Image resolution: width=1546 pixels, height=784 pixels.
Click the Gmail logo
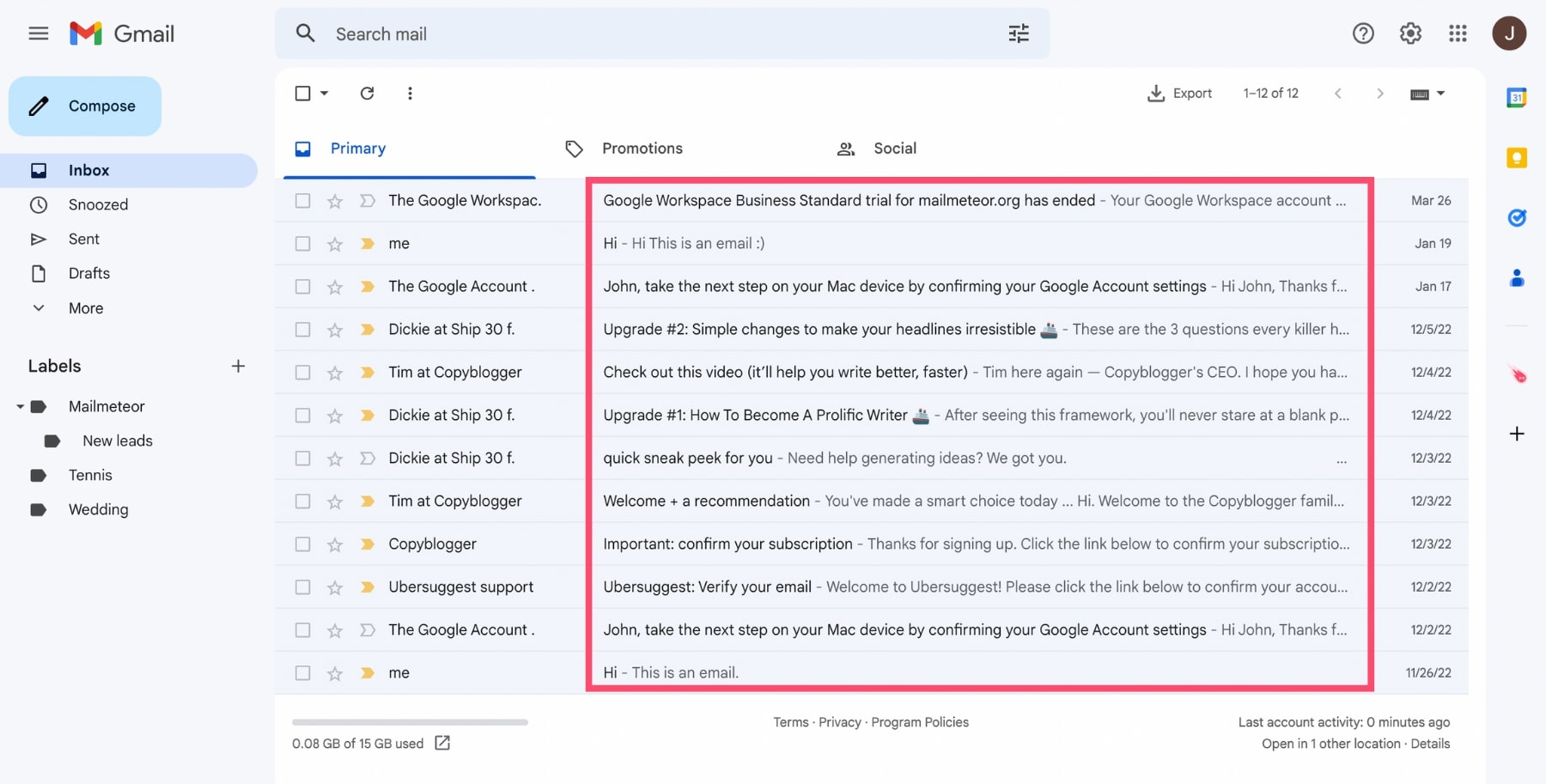click(122, 33)
